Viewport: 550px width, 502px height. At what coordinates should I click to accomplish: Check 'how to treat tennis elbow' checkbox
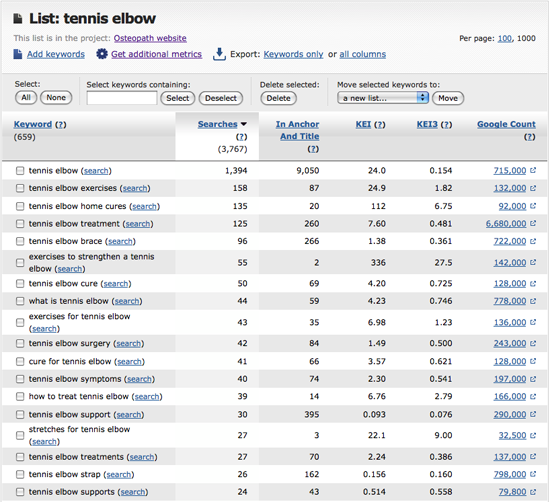[x=20, y=397]
